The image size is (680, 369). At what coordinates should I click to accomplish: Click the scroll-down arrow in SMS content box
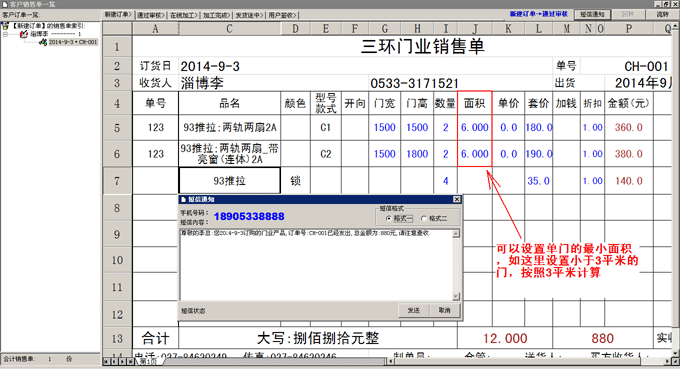point(456,297)
